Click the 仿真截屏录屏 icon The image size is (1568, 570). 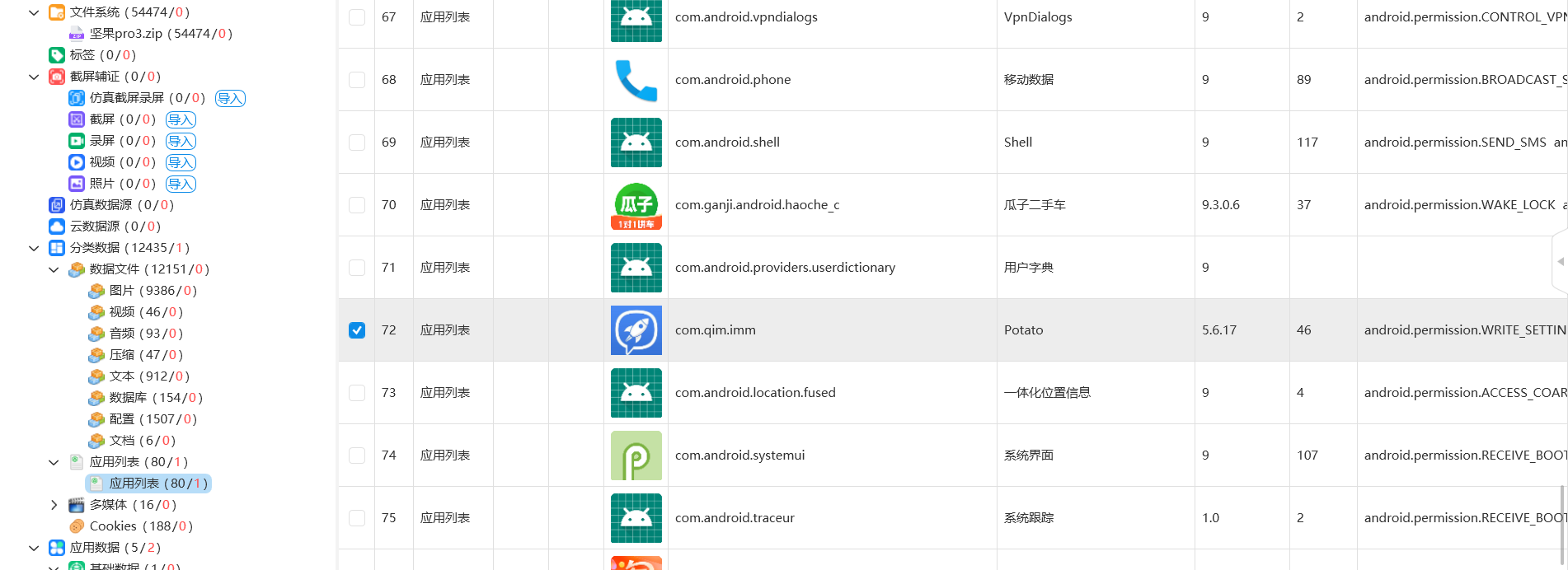pos(77,98)
